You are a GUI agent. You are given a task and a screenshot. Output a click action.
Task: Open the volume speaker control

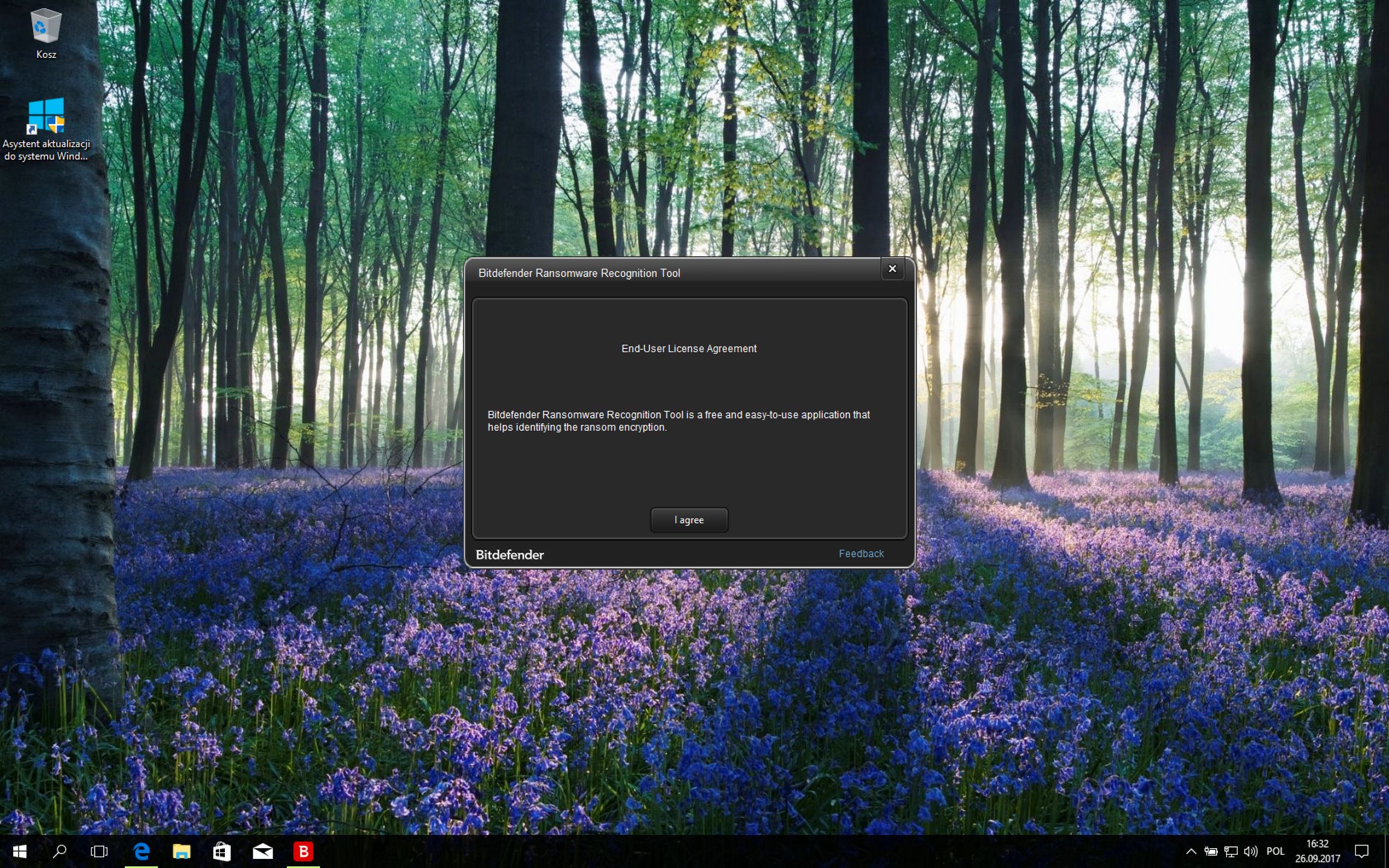[1250, 851]
